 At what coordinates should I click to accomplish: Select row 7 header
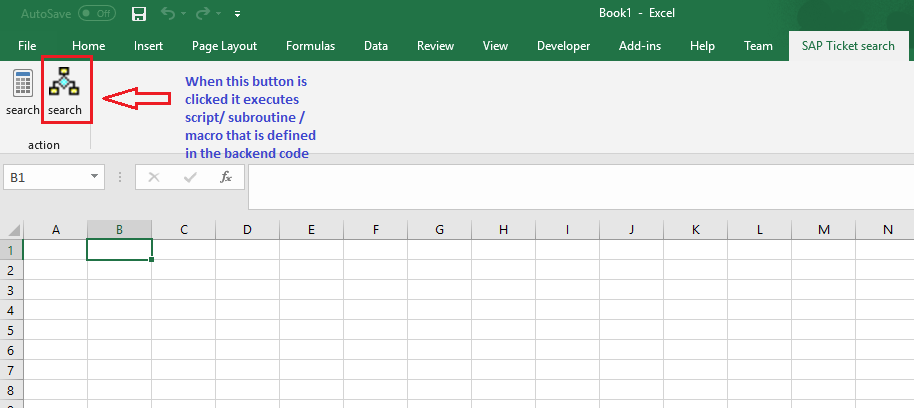pyautogui.click(x=11, y=370)
